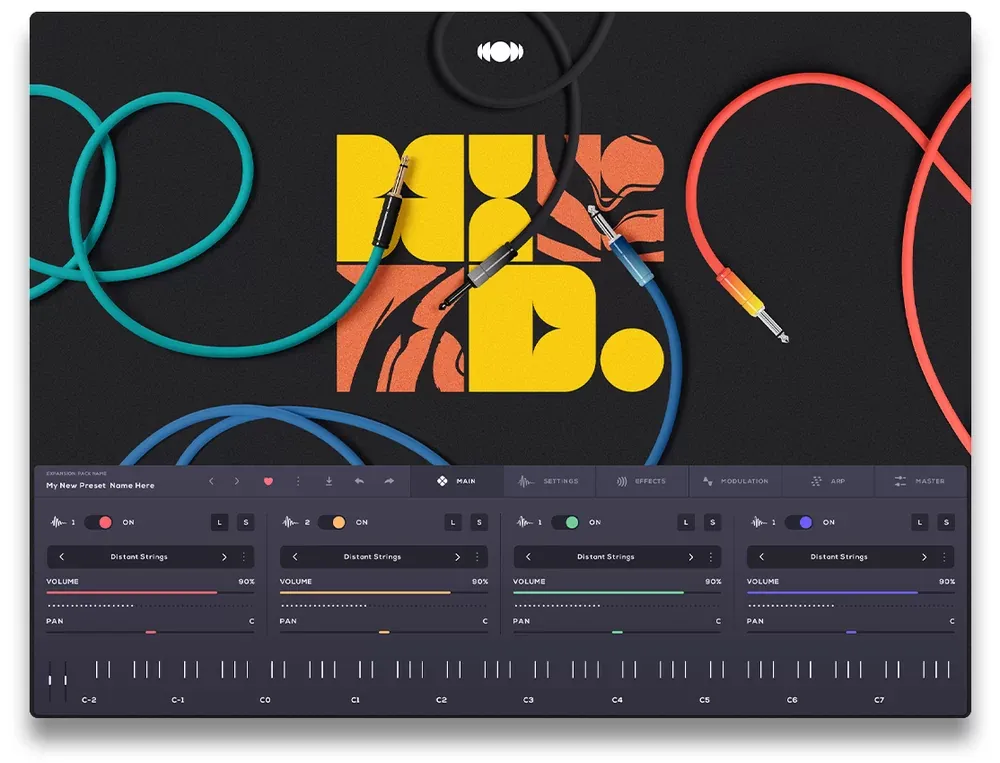
Task: Turn off the green layer power switch
Action: point(565,522)
